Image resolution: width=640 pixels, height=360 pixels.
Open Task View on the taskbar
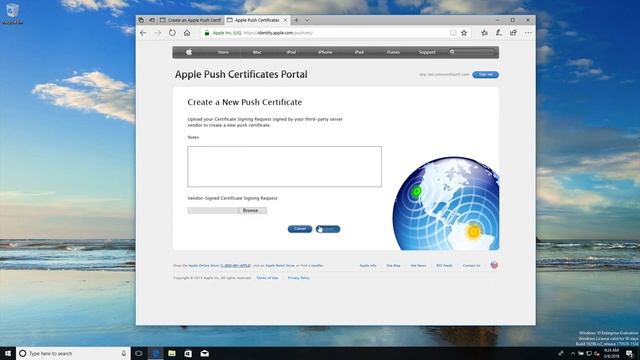[x=139, y=353]
